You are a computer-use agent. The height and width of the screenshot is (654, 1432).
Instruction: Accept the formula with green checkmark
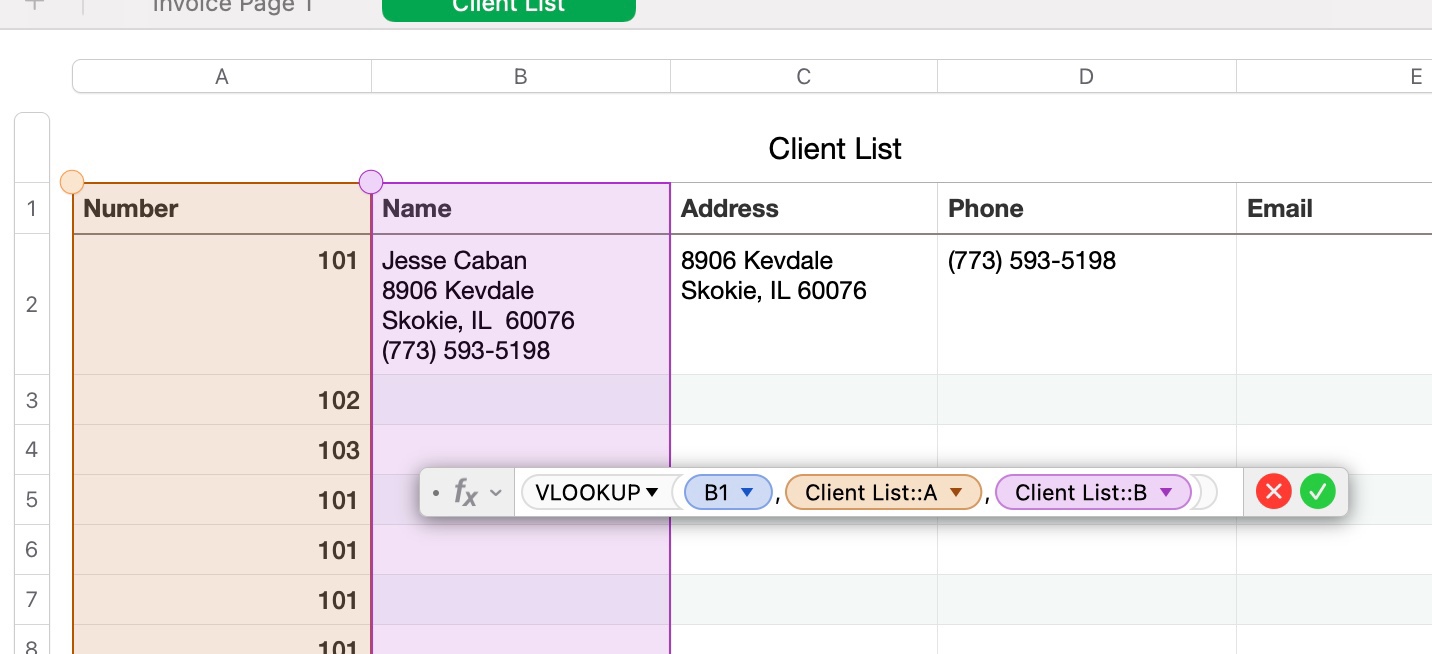coord(1318,492)
